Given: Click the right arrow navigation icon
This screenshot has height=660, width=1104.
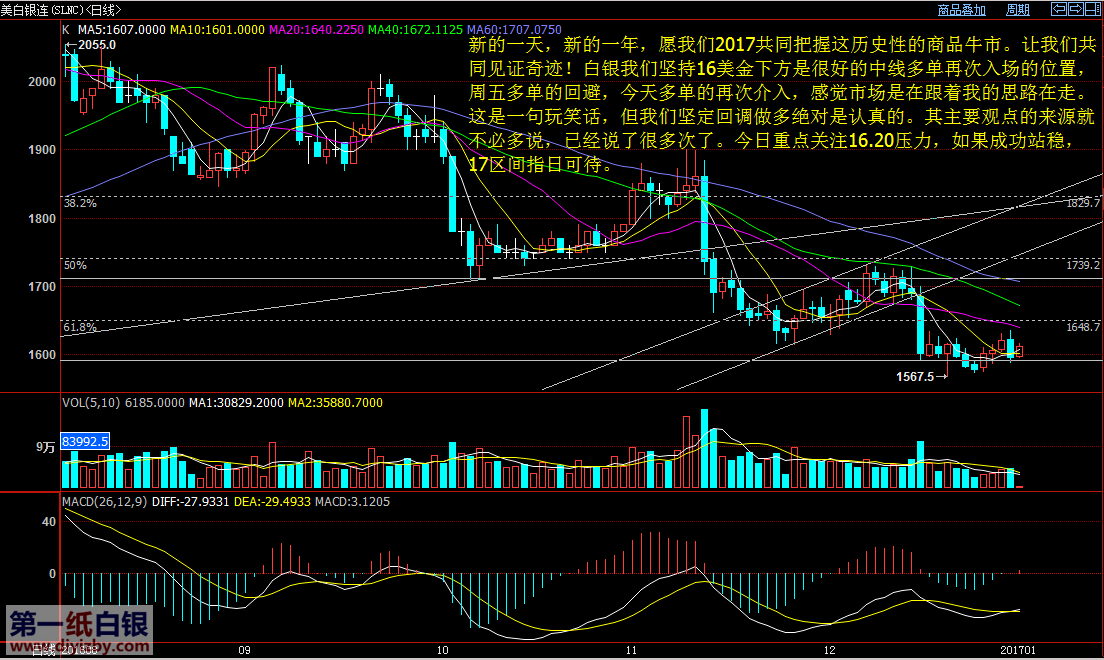Looking at the screenshot, I should coord(1075,9).
